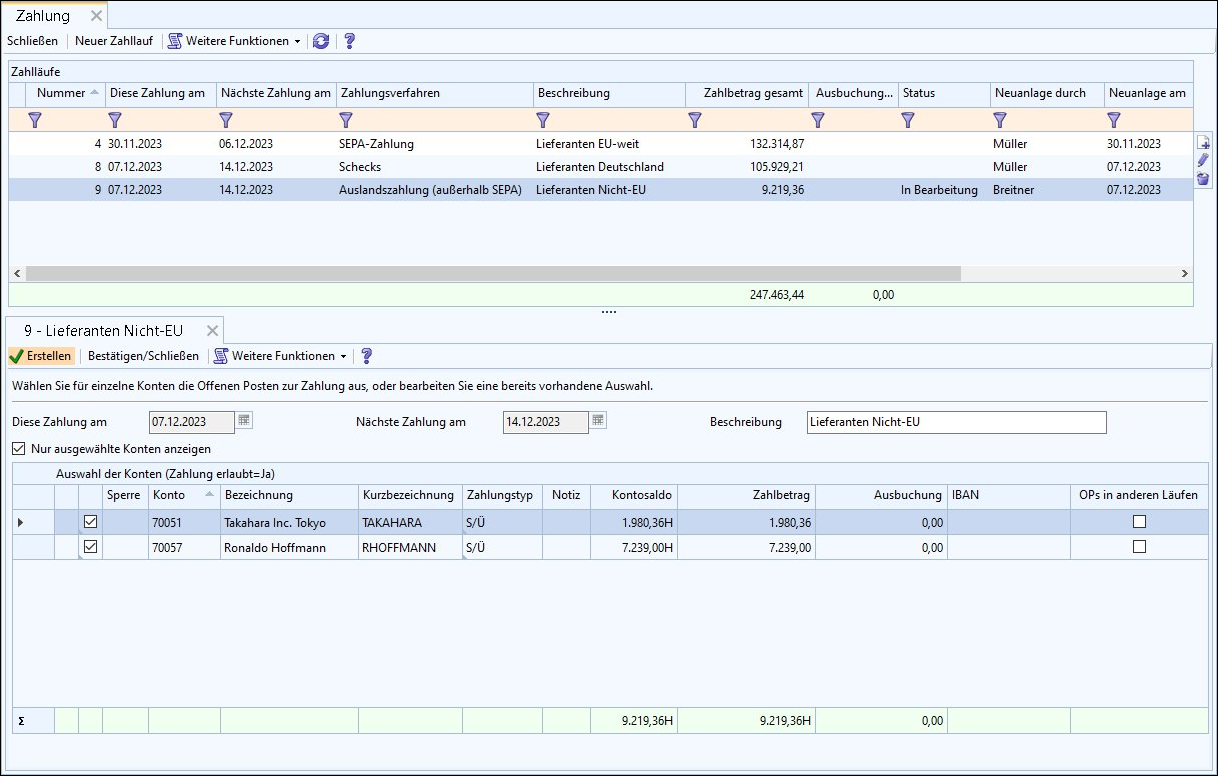The width and height of the screenshot is (1218, 776).
Task: Select the 9 - Lieferanten Nicht-EU tab
Action: click(103, 330)
